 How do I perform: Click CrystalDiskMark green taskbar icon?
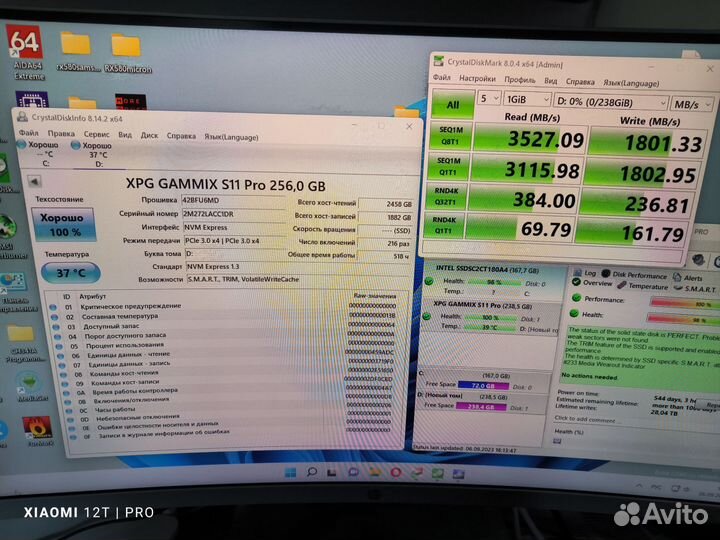click(x=437, y=473)
